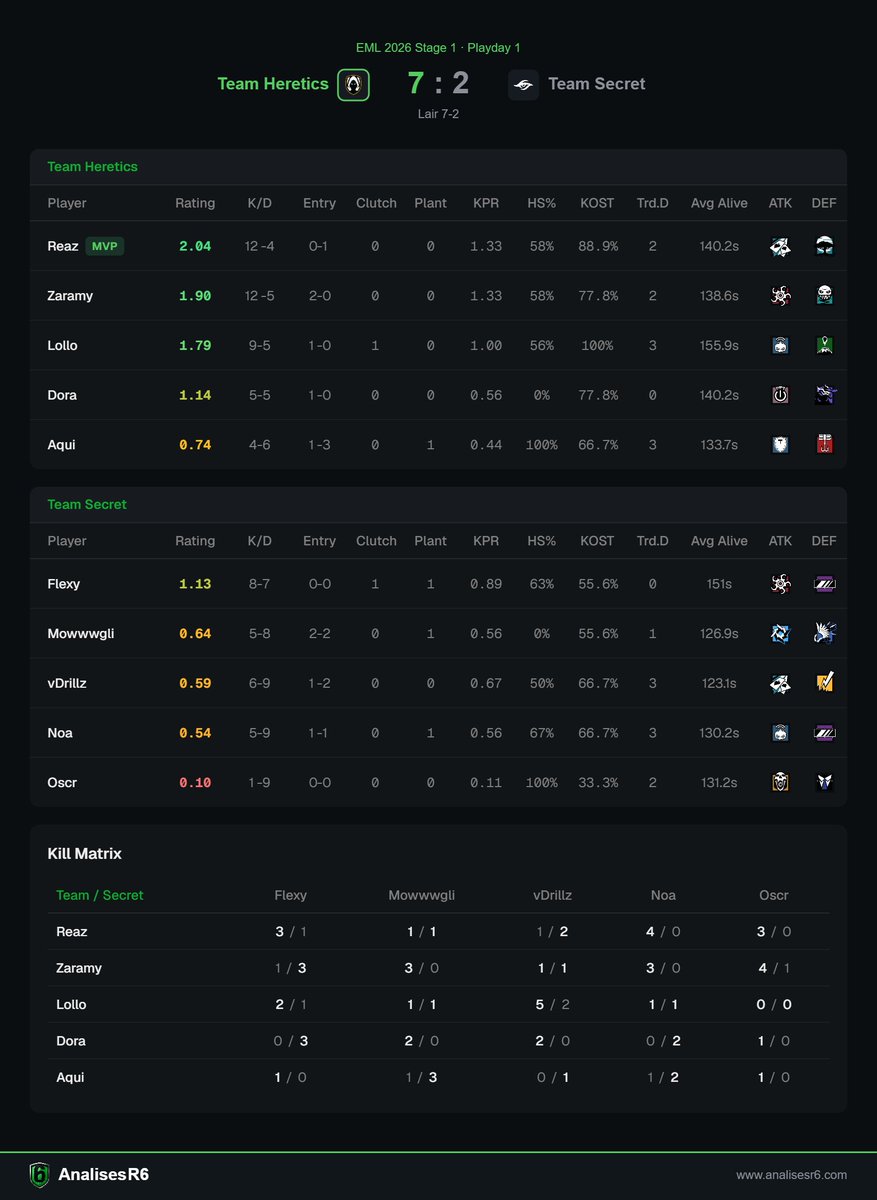Viewport: 877px width, 1200px height.
Task: Click the MVP badge next to Reaz
Action: point(105,246)
